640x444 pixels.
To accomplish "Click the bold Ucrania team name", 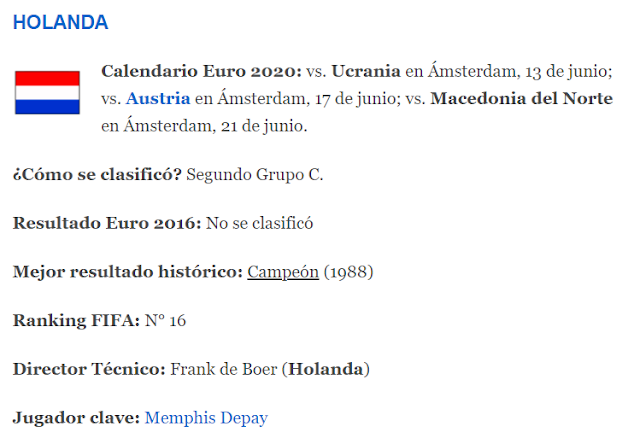I will [366, 71].
